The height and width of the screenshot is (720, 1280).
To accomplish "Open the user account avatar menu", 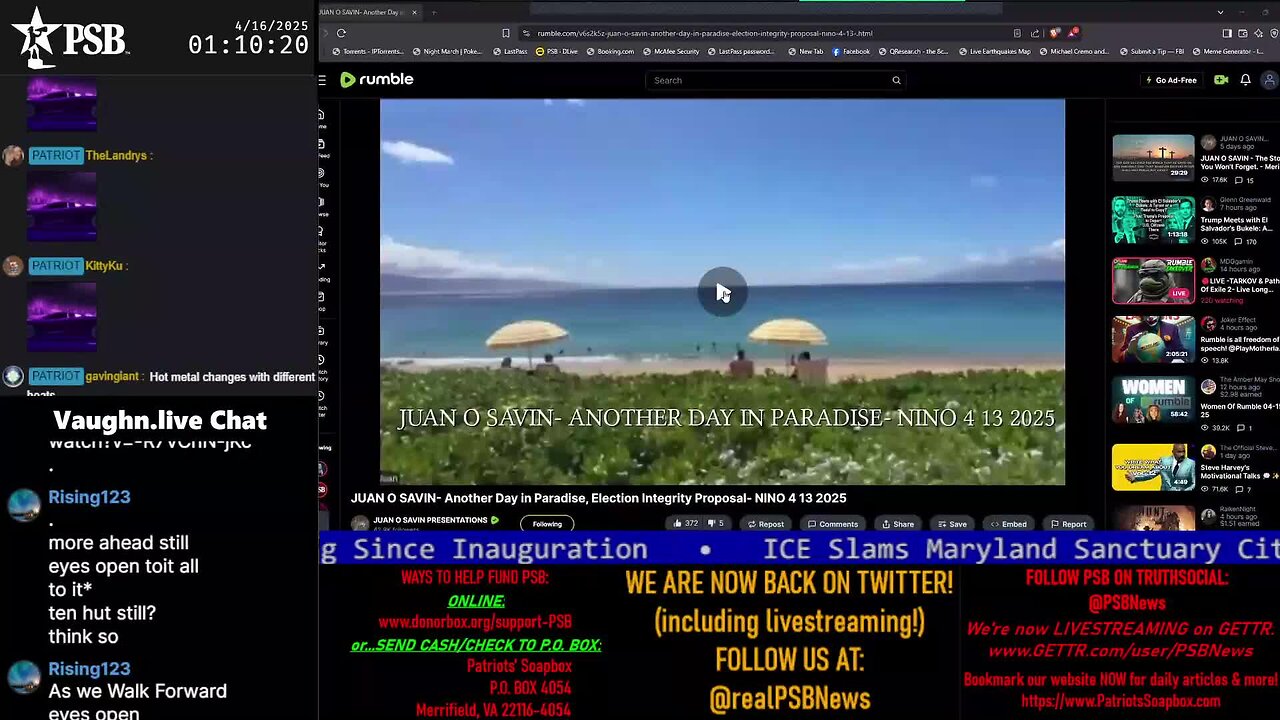I will (1271, 80).
